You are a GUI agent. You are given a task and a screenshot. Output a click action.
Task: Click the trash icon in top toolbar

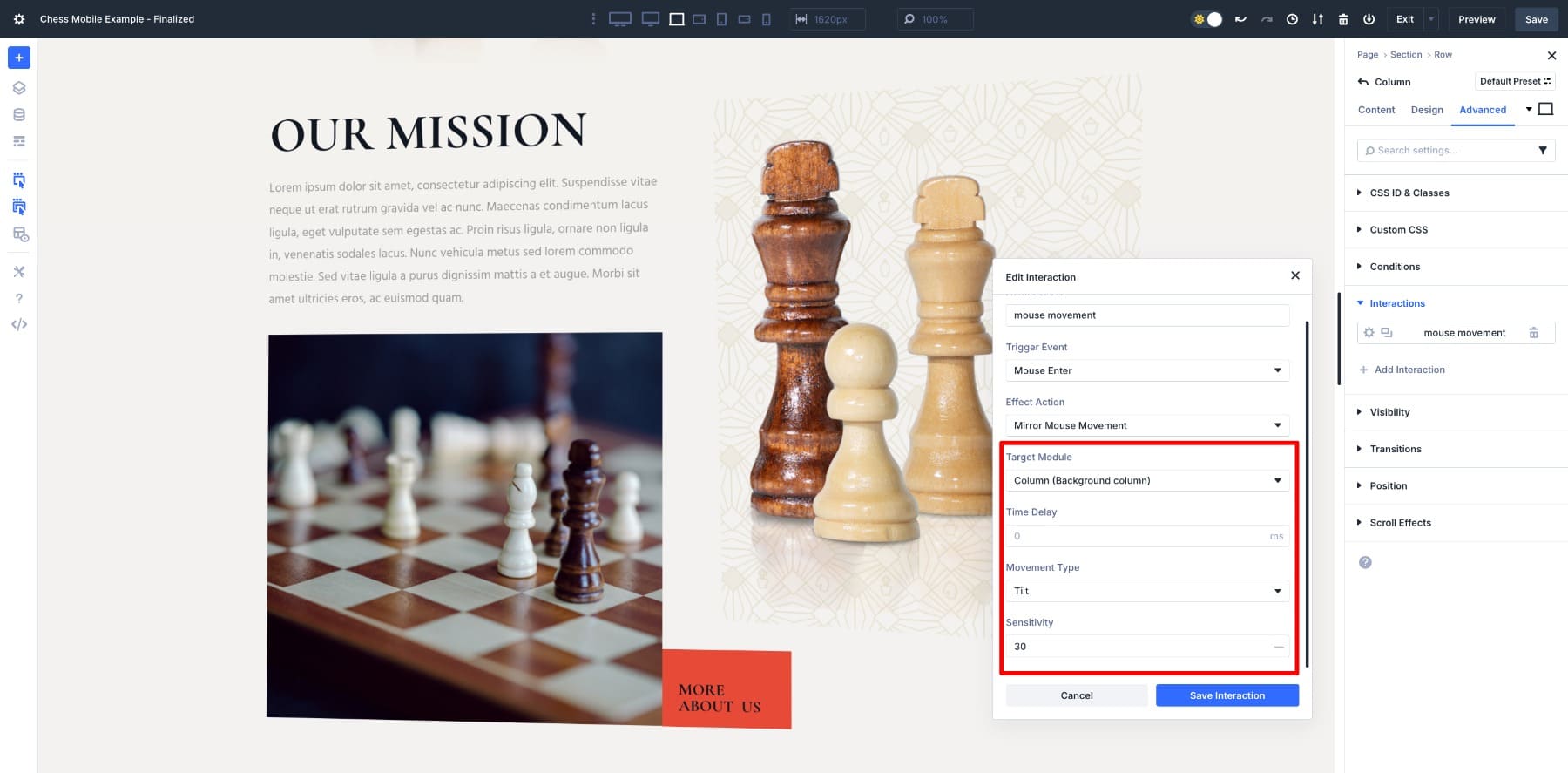click(x=1343, y=19)
